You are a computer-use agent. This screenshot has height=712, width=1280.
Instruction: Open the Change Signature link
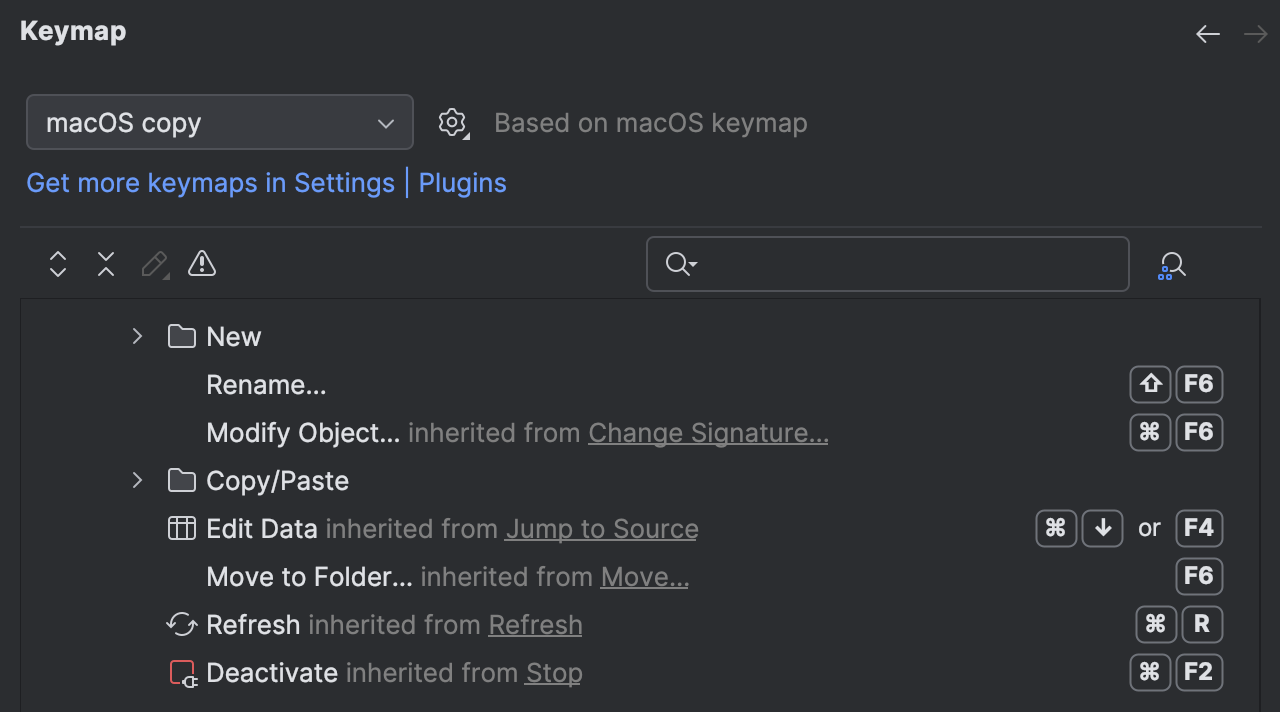click(707, 432)
